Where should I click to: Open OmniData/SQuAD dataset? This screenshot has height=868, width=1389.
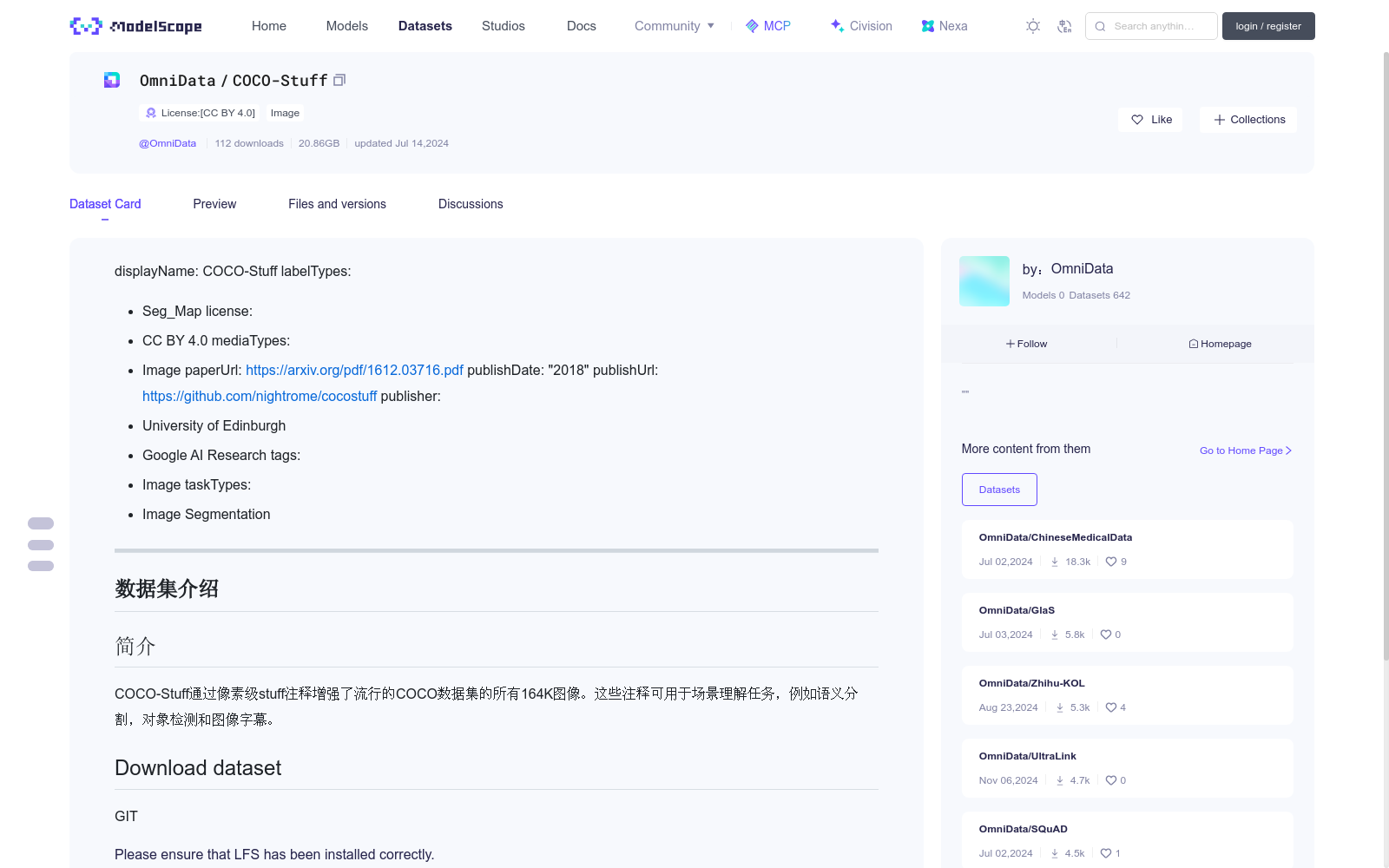click(1024, 829)
